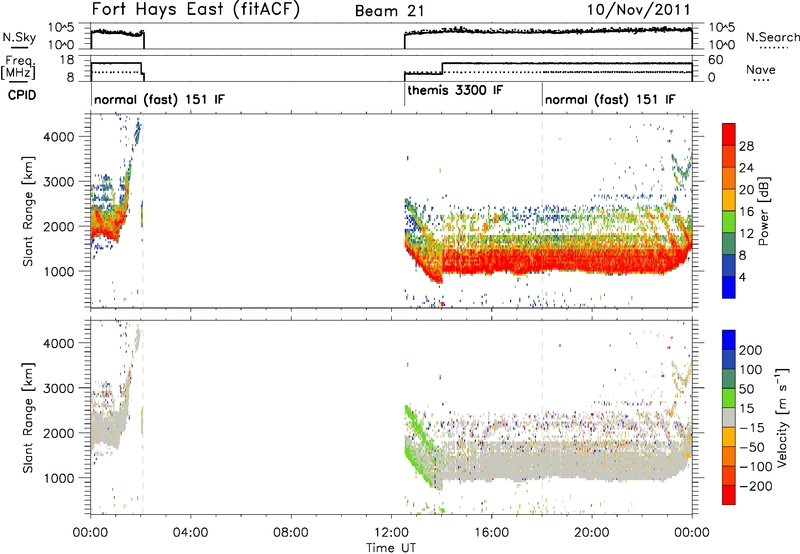Click the 'Time UT' axis title

pos(391,548)
